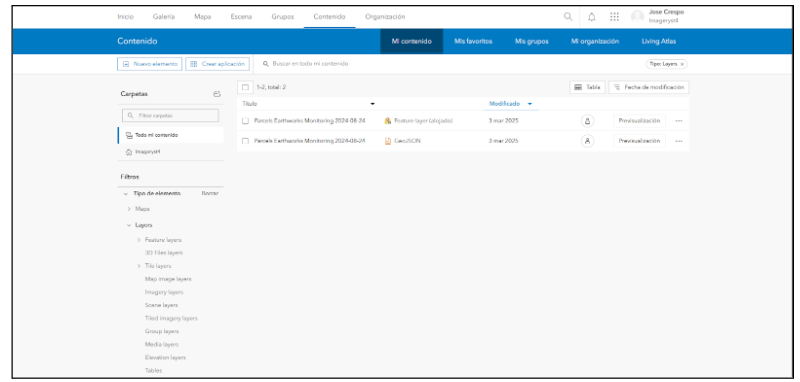
Task: Expand the Maps filter category
Action: 129,209
